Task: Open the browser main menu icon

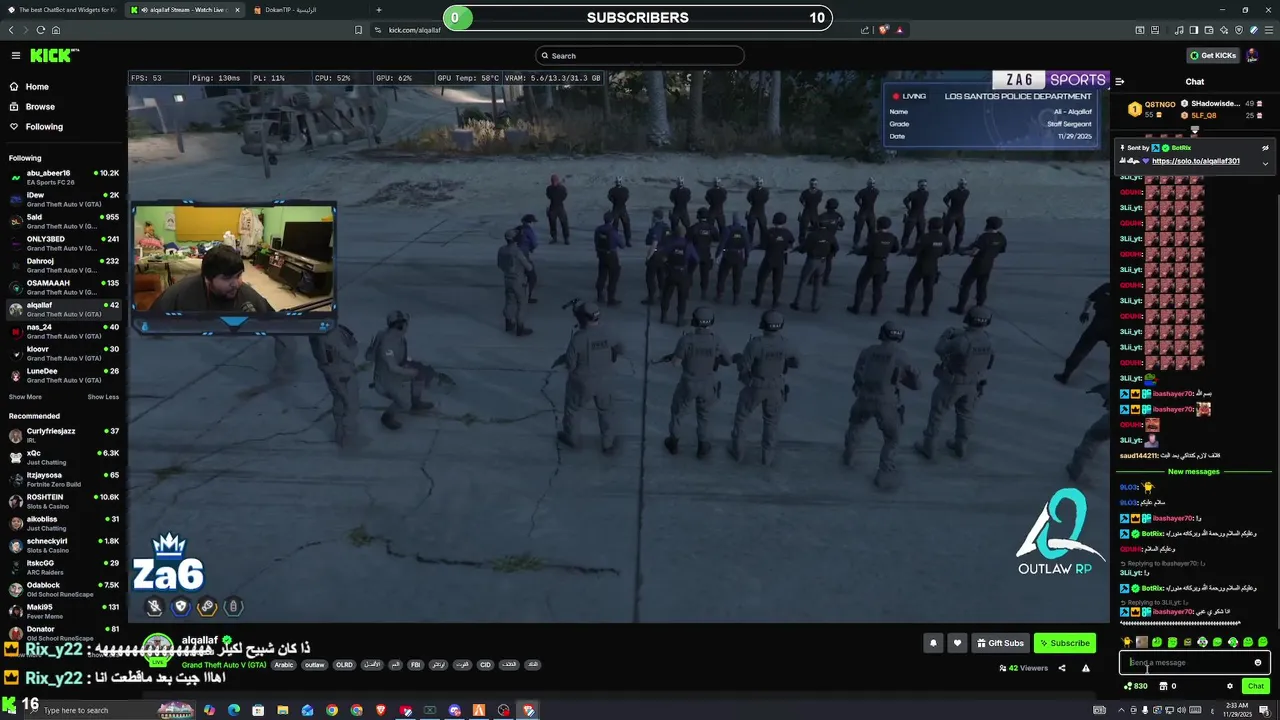Action: [x=1271, y=30]
